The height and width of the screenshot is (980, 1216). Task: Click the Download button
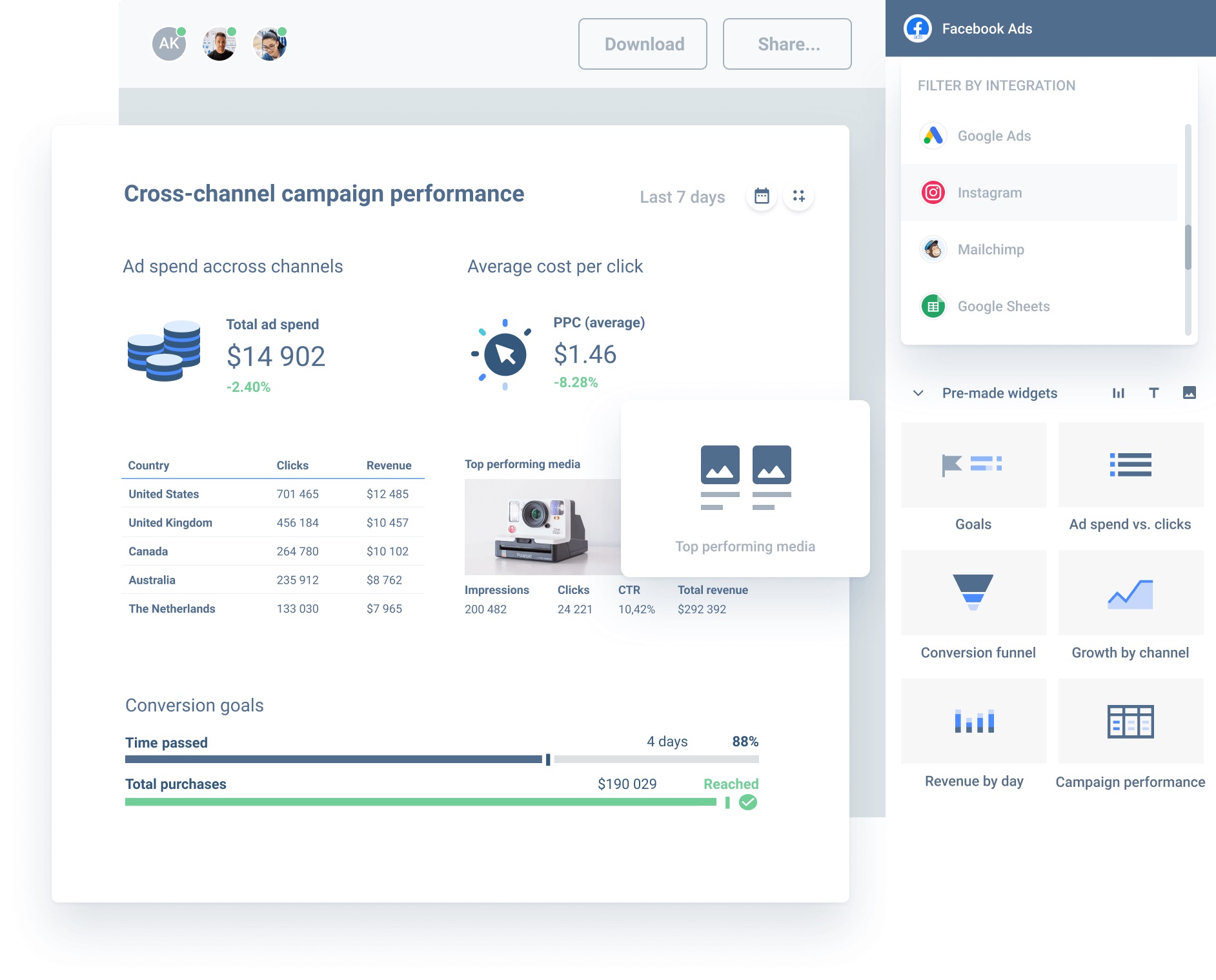[x=643, y=44]
